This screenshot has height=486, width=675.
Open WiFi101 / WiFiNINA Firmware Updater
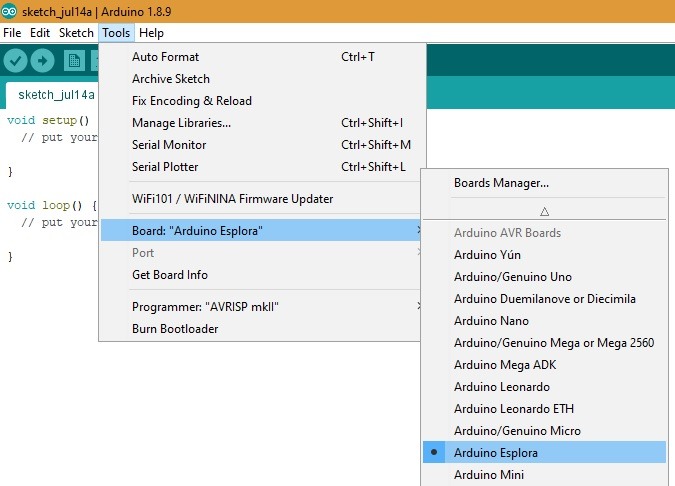pos(260,199)
